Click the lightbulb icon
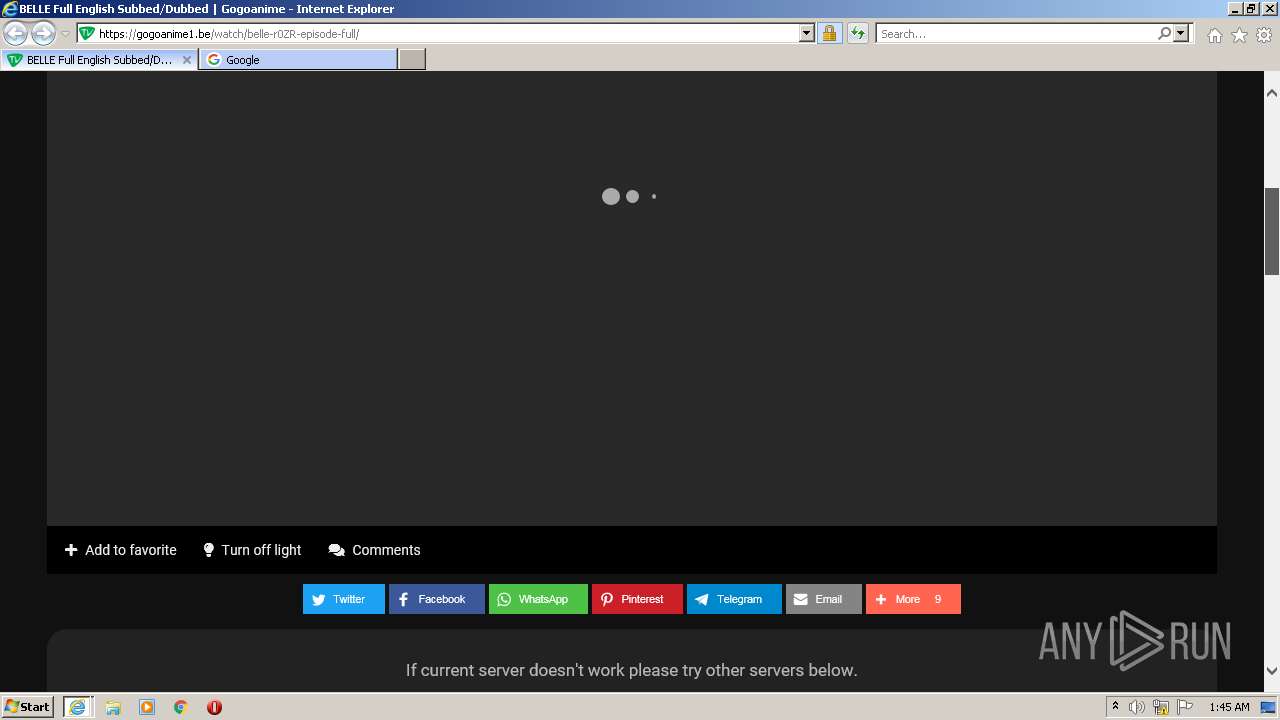The height and width of the screenshot is (720, 1280). 209,550
